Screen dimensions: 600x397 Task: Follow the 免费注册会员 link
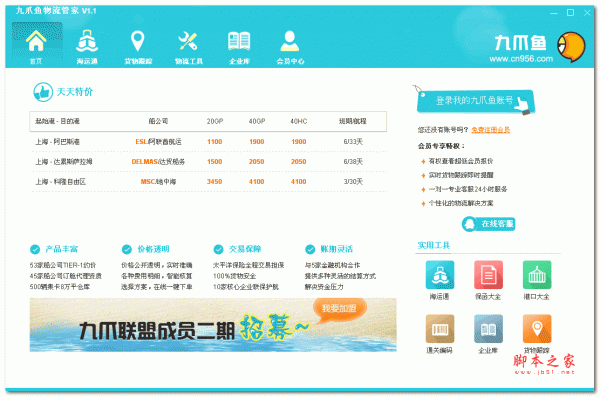pyautogui.click(x=491, y=130)
